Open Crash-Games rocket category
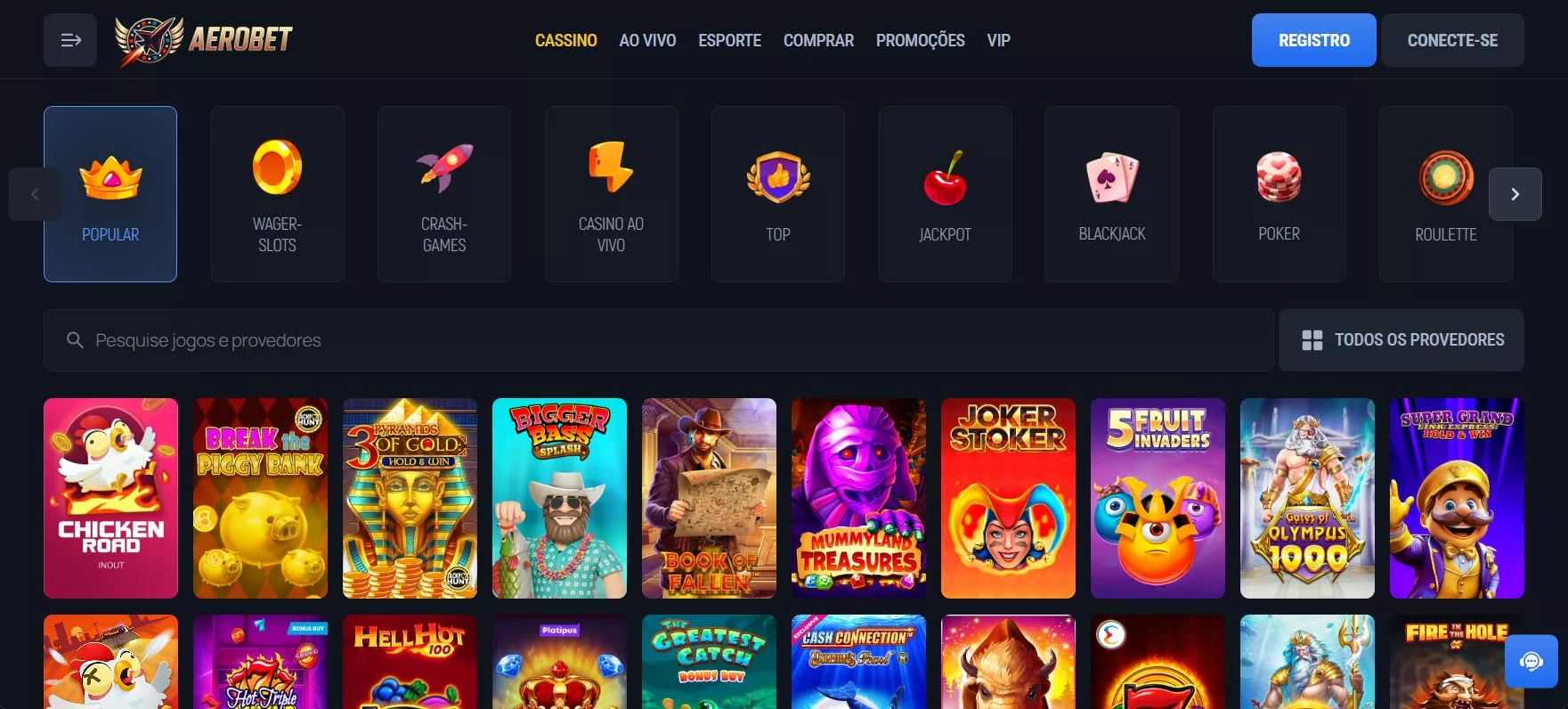The width and height of the screenshot is (1568, 709). pyautogui.click(x=444, y=194)
